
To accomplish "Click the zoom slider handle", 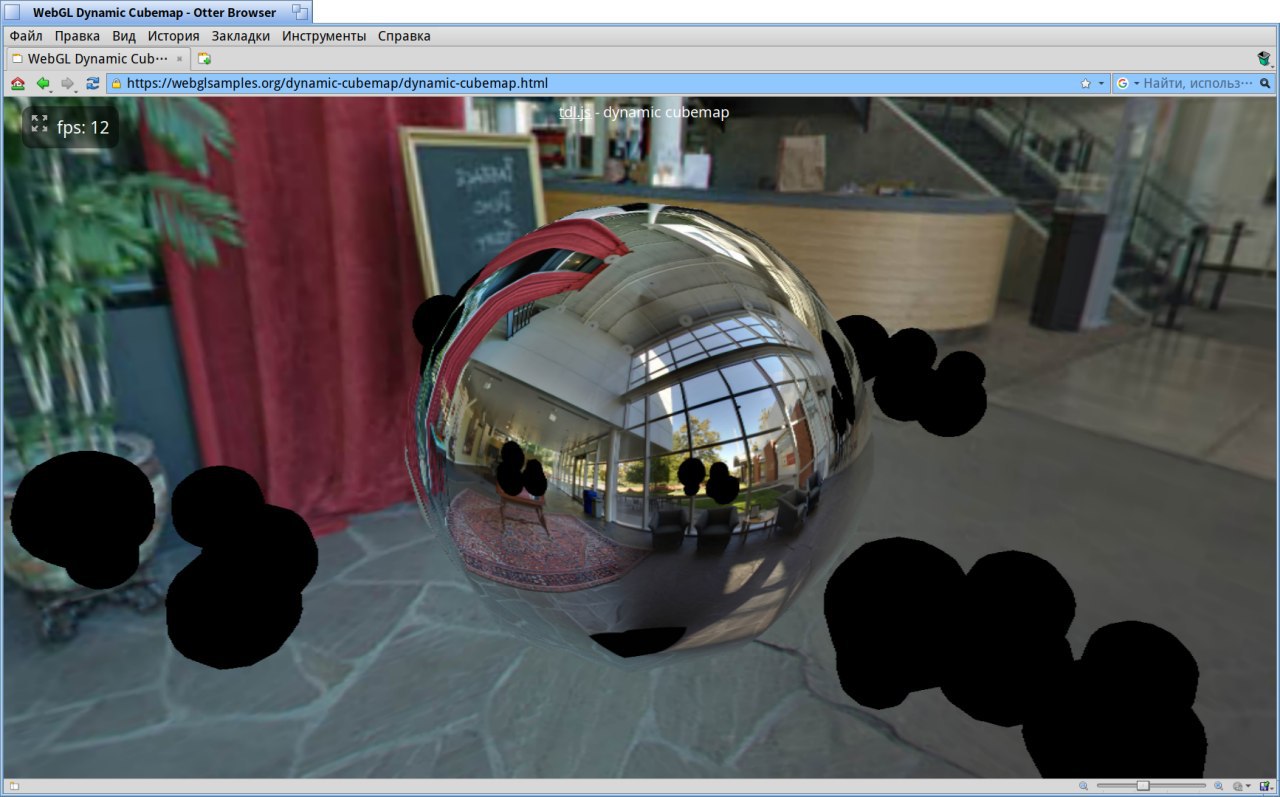I will click(1143, 786).
